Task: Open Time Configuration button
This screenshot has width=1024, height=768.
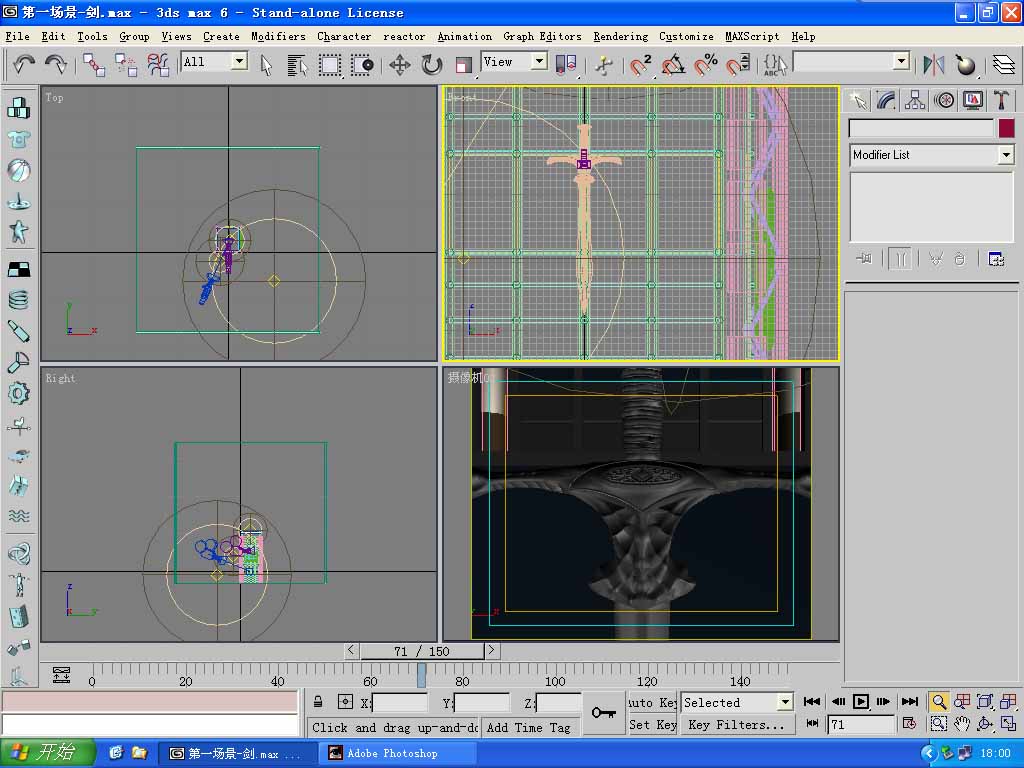Action: pyautogui.click(x=910, y=723)
